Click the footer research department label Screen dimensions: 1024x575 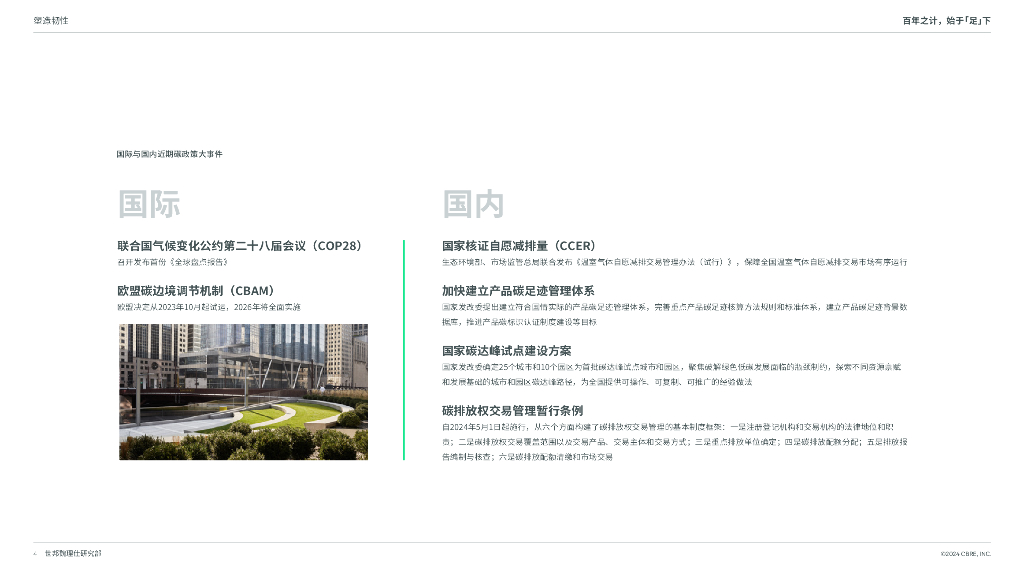point(72,553)
